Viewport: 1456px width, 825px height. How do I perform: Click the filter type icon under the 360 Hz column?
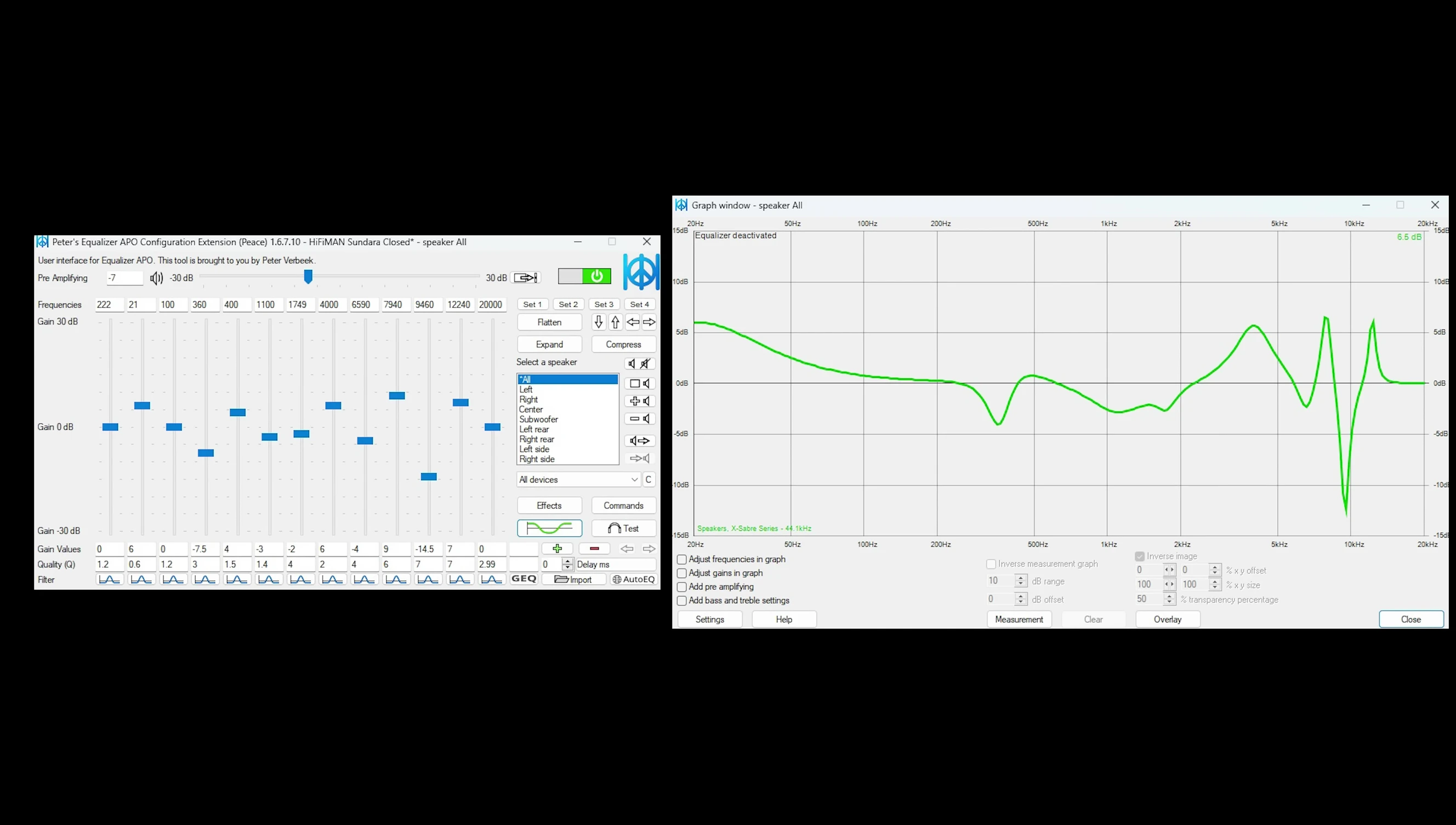(205, 579)
